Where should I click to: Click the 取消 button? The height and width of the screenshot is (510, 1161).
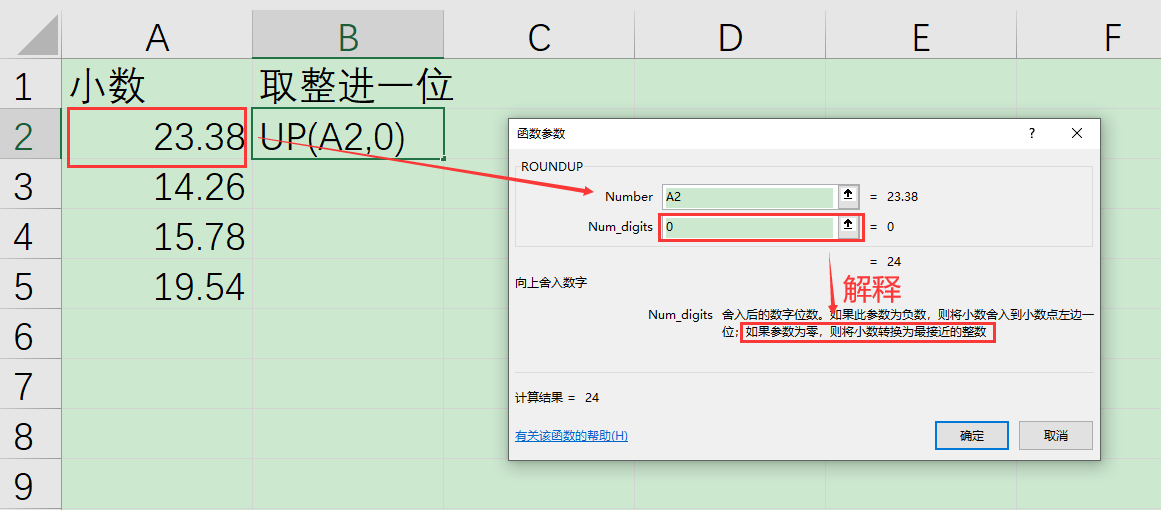(x=1056, y=435)
